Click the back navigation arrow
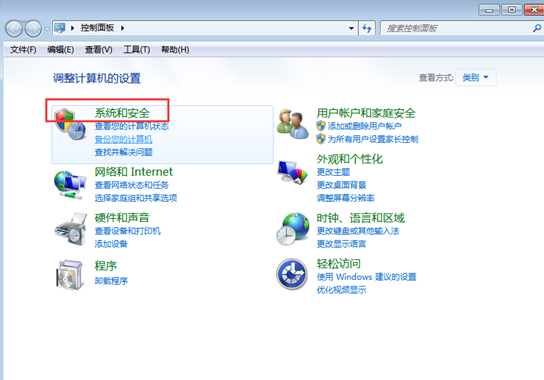Viewport: 544px width, 380px height. [14, 28]
